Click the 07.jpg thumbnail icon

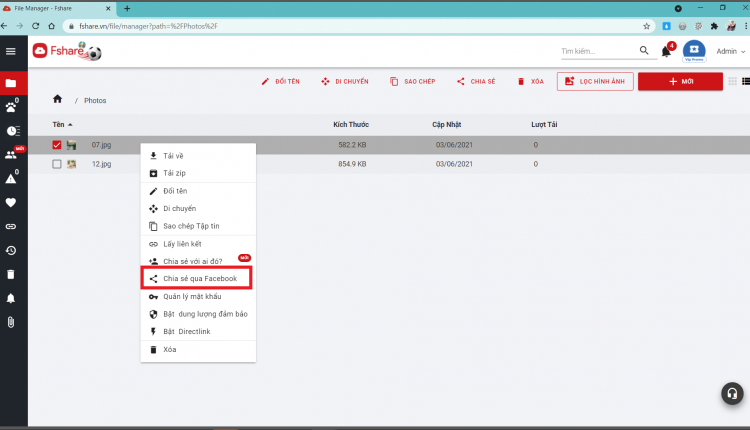pos(72,145)
